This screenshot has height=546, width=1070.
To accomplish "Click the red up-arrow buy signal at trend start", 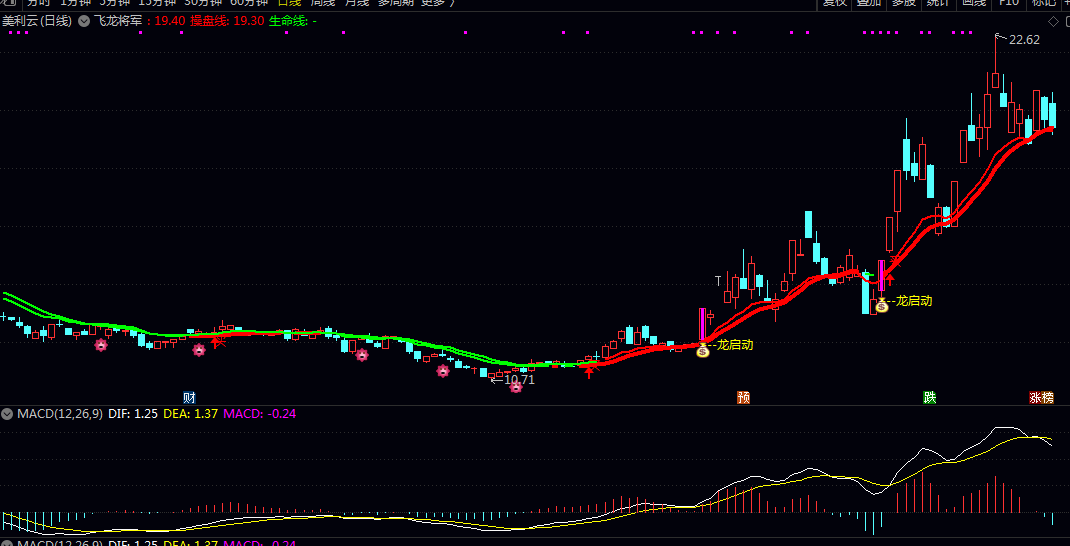I will click(x=589, y=371).
